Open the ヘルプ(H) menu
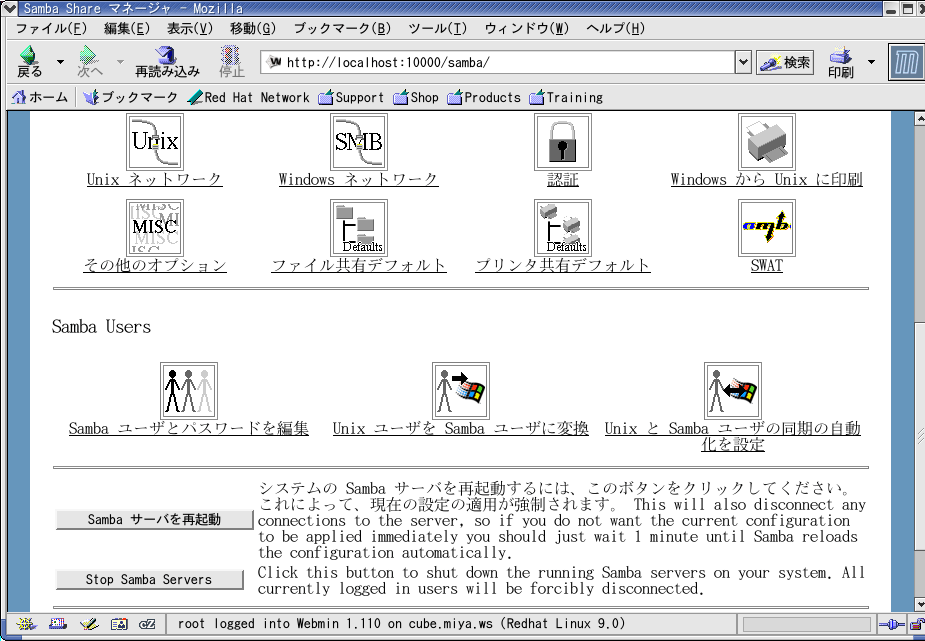Image resolution: width=925 pixels, height=641 pixels. click(615, 28)
